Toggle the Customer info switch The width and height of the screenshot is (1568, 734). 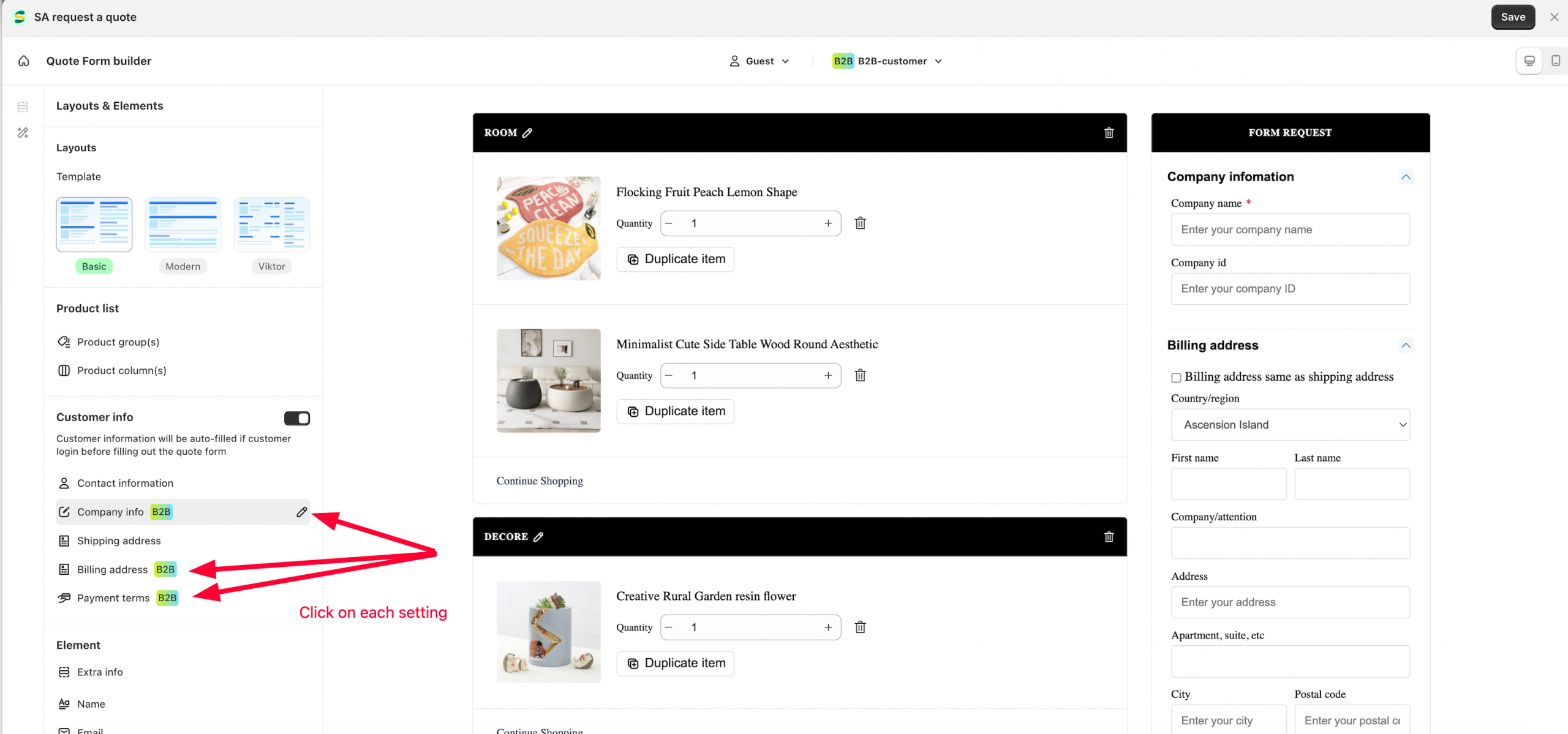point(297,418)
